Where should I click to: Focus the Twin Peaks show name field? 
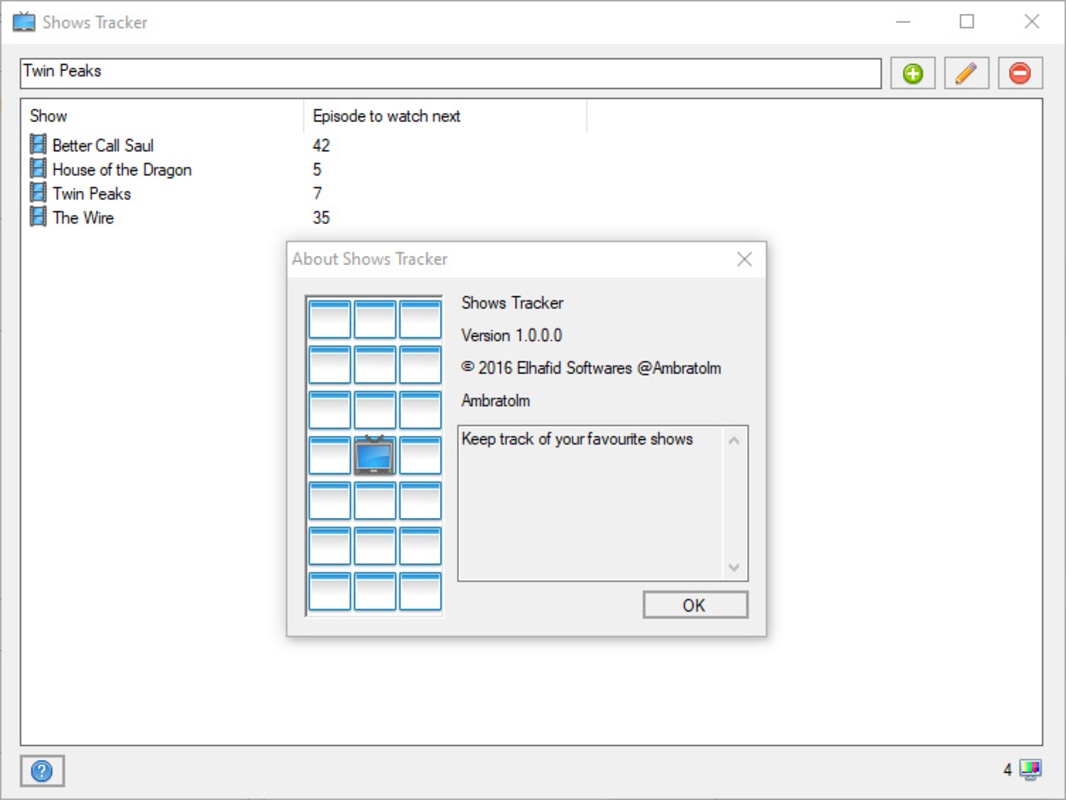click(451, 73)
